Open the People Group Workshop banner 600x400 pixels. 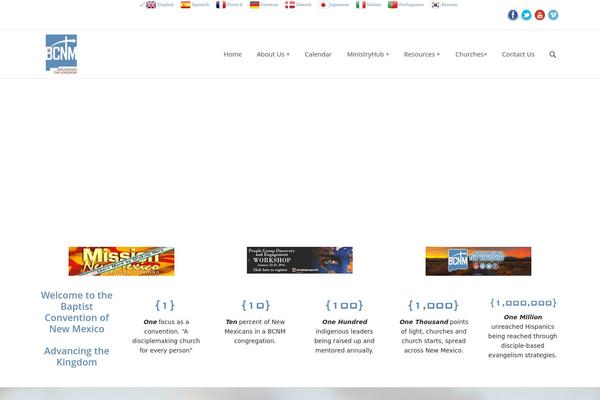(x=300, y=260)
